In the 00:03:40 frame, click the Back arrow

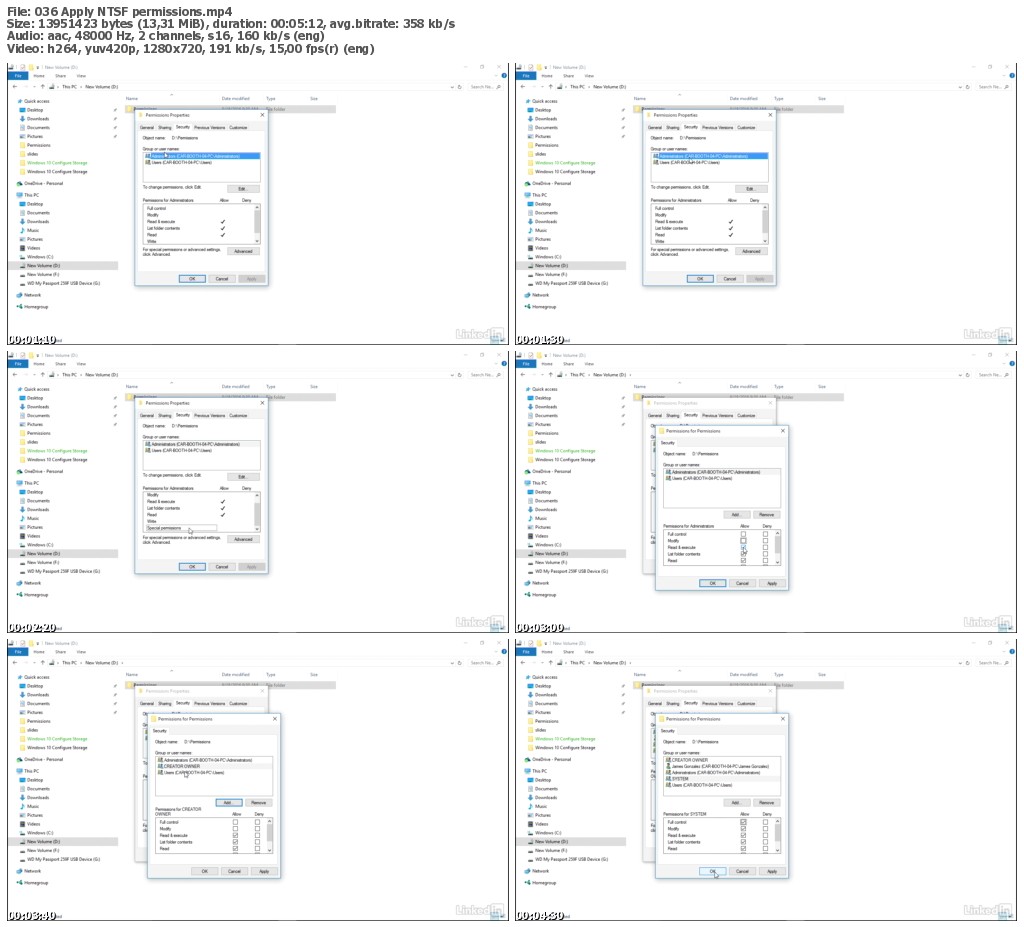[15, 662]
